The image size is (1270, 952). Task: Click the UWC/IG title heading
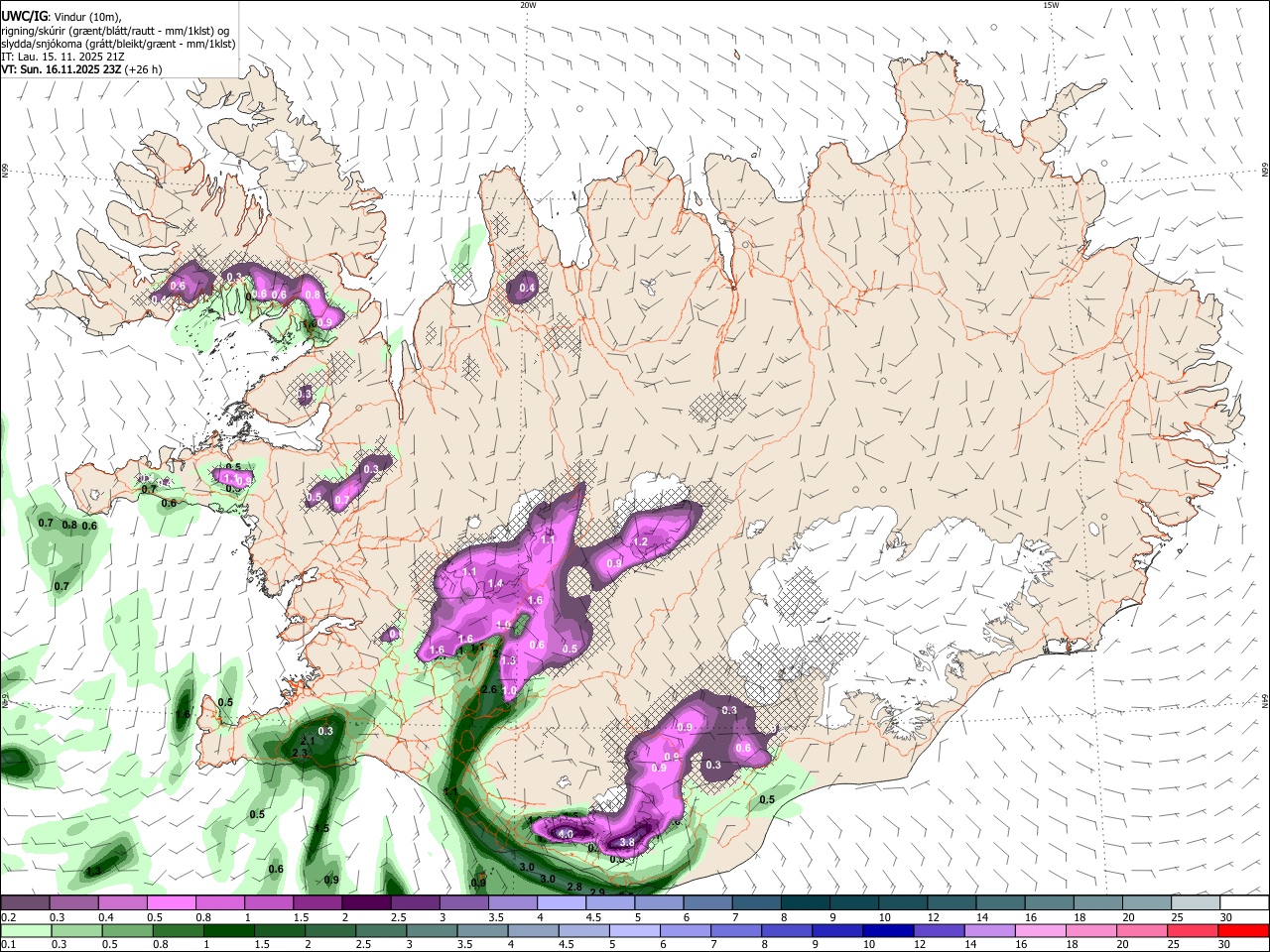(x=24, y=16)
